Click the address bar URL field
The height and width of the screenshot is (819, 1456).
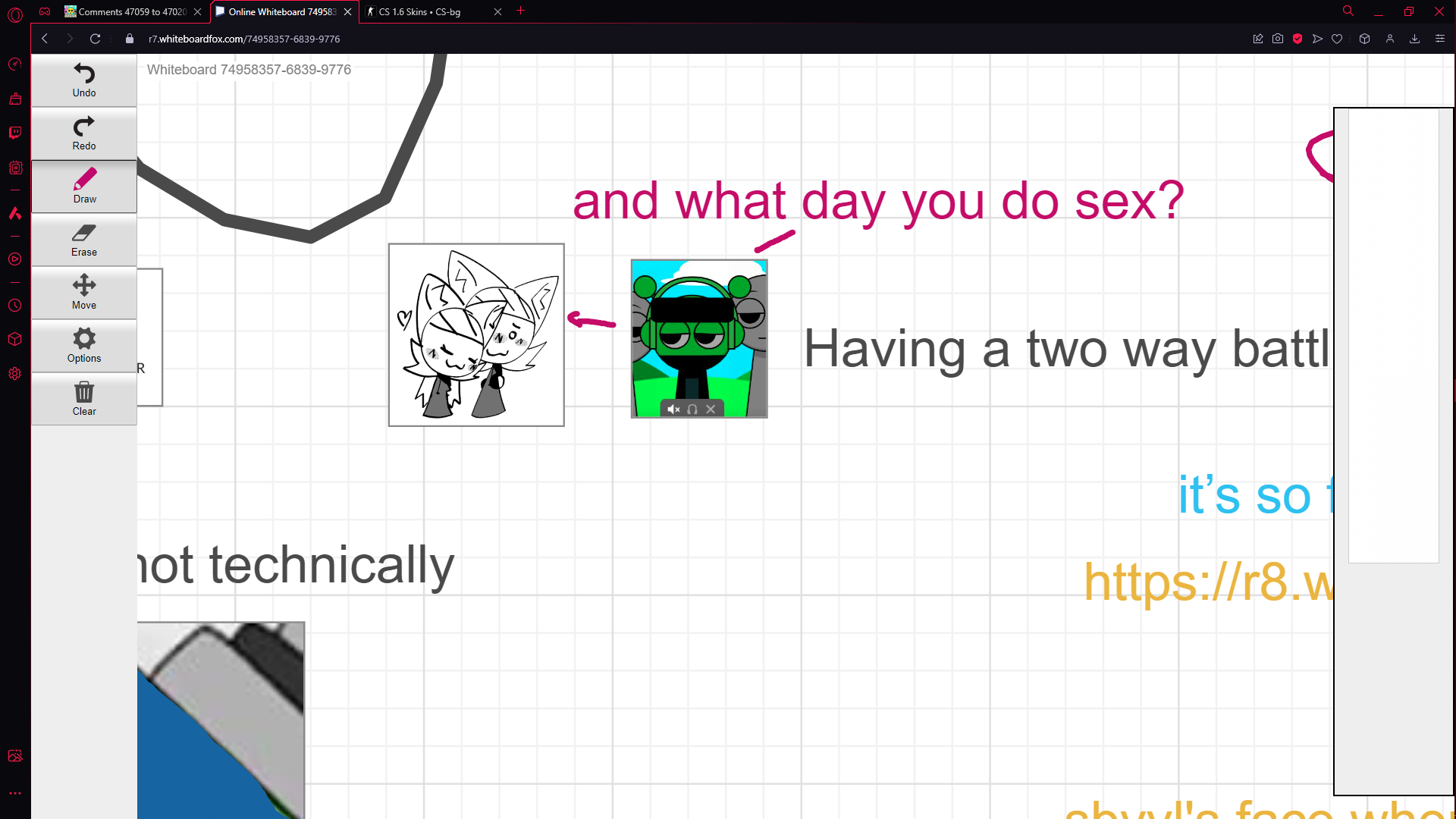click(244, 39)
